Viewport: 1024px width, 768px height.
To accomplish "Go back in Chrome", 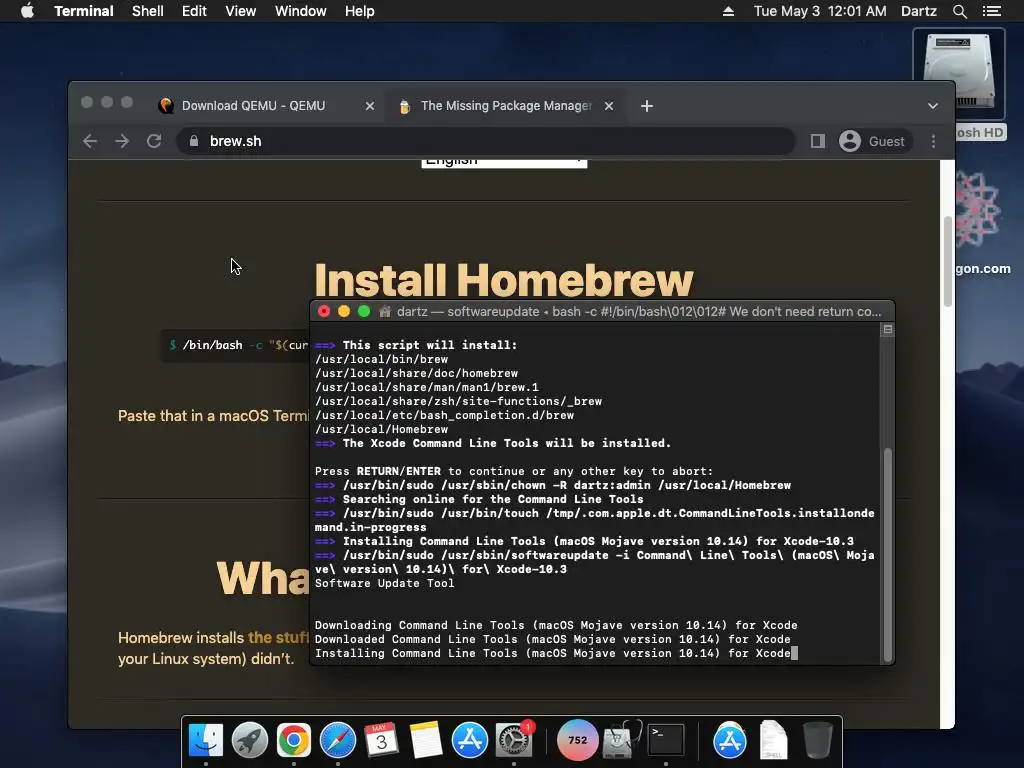I will [90, 141].
